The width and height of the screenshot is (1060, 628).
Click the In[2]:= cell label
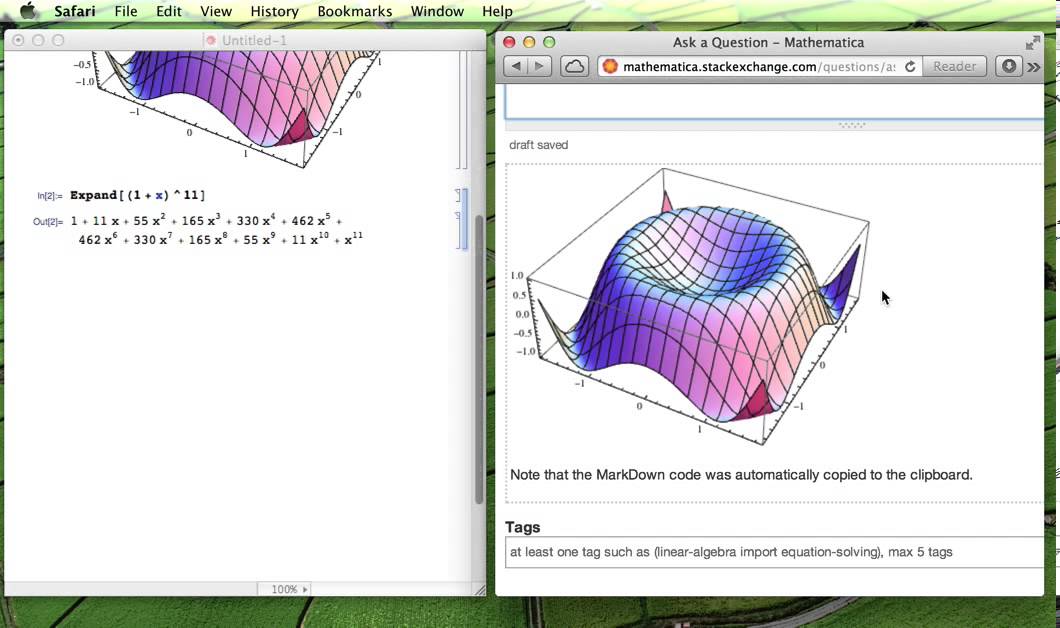click(49, 196)
